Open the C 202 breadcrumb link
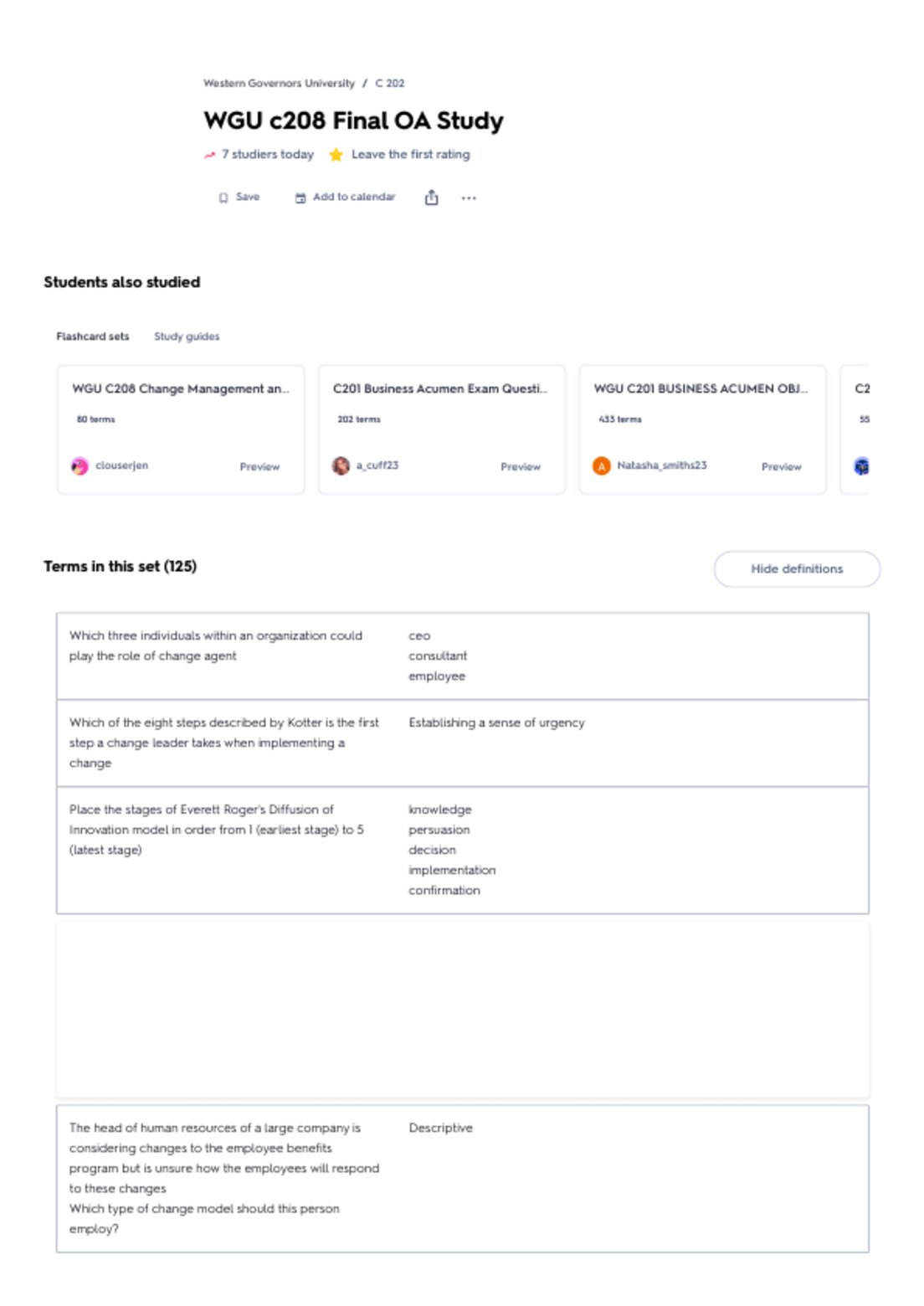Screen dimensions: 924x1306 pyautogui.click(x=390, y=84)
